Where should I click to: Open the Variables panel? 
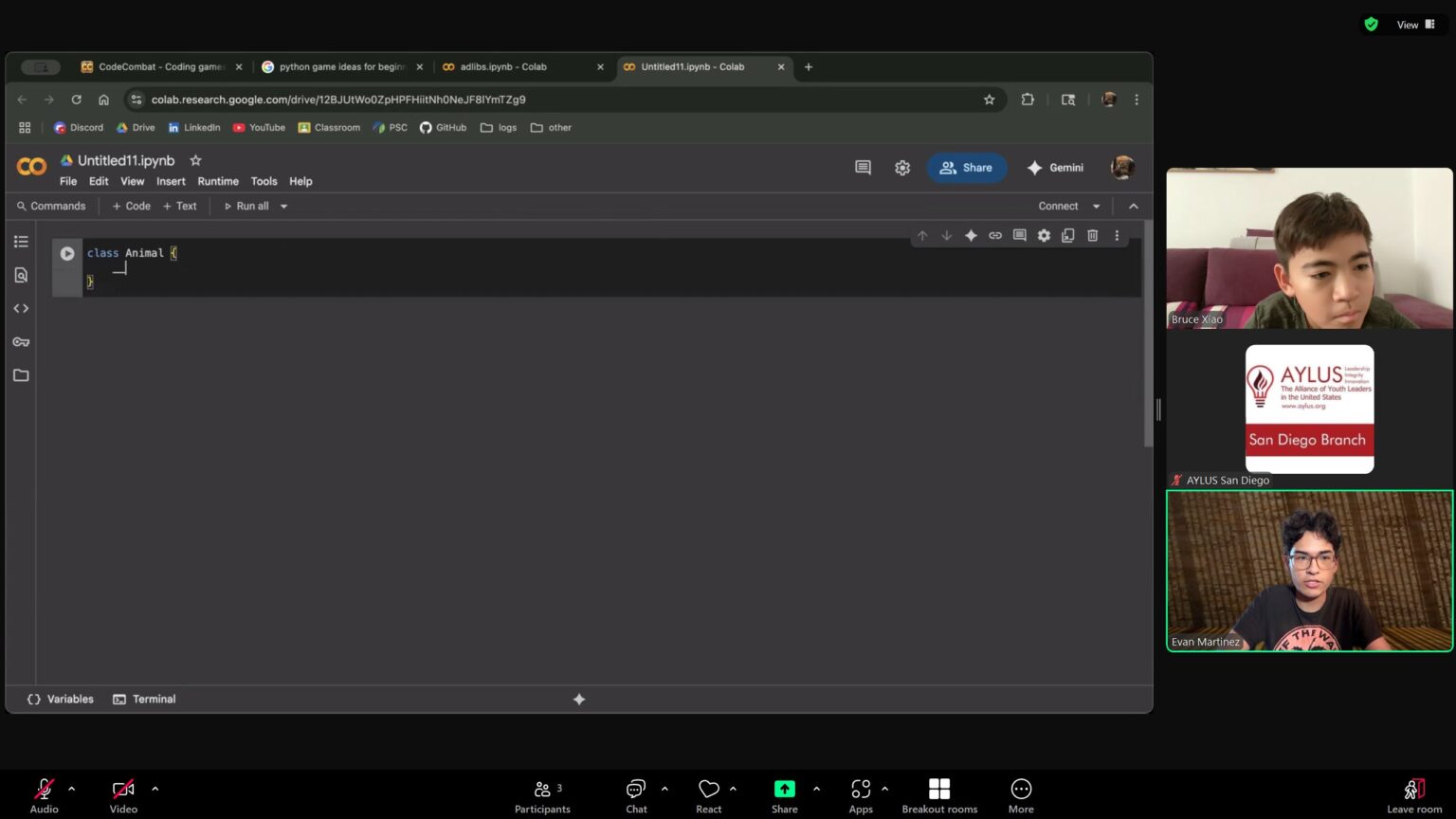point(61,700)
